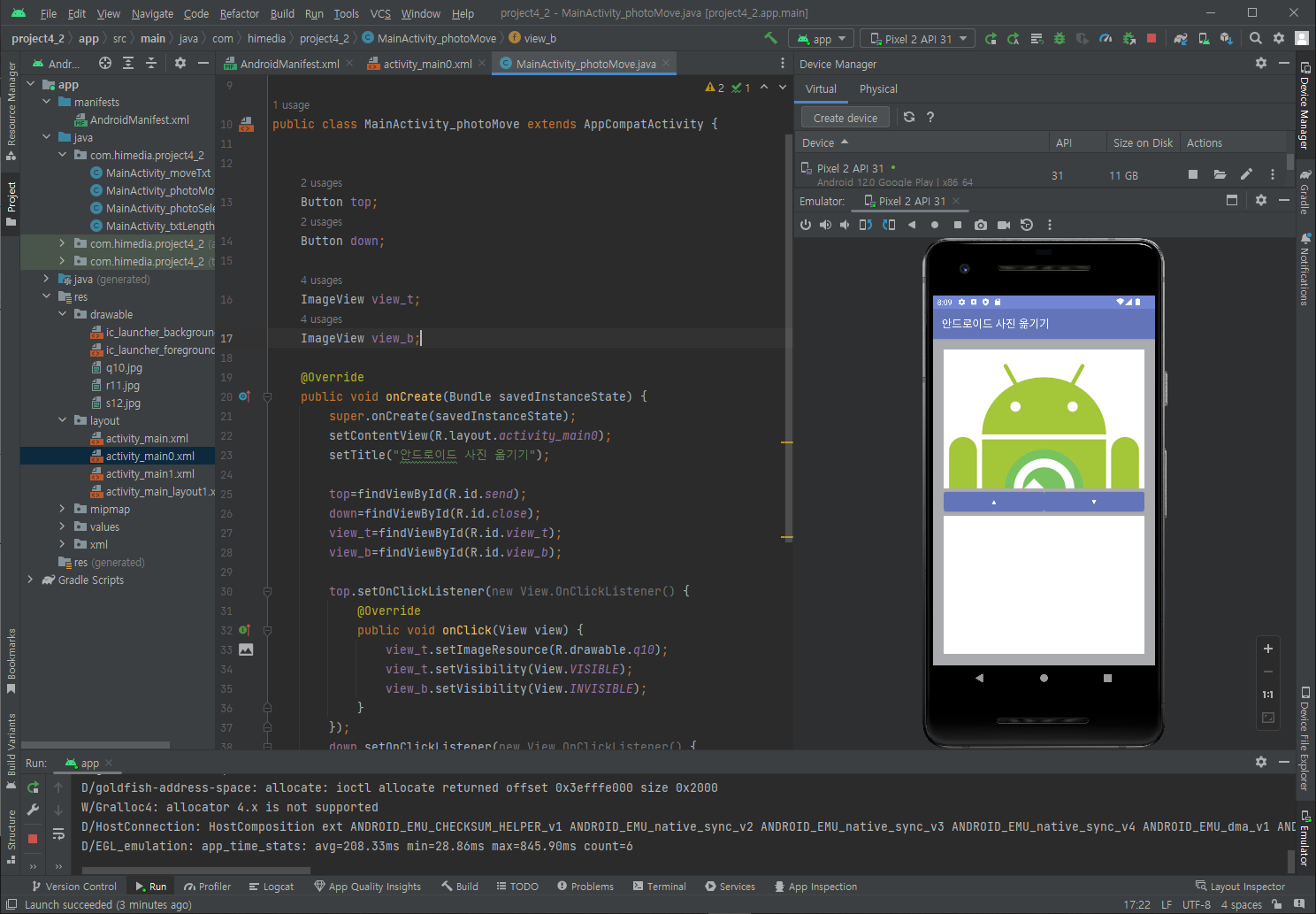
Task: Open the SDK Manager toolbar icon
Action: pos(1227,39)
